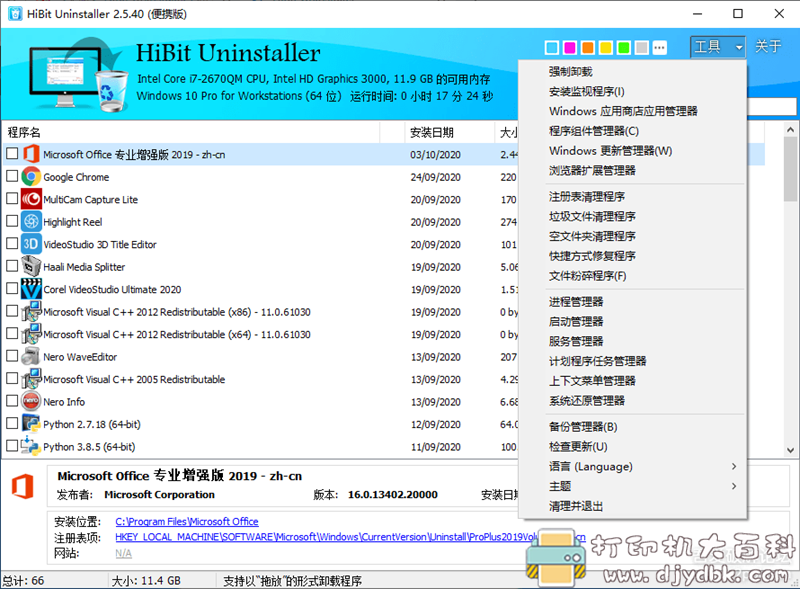Open 系统还原管理器 menu entry
The height and width of the screenshot is (589, 800).
(633, 401)
